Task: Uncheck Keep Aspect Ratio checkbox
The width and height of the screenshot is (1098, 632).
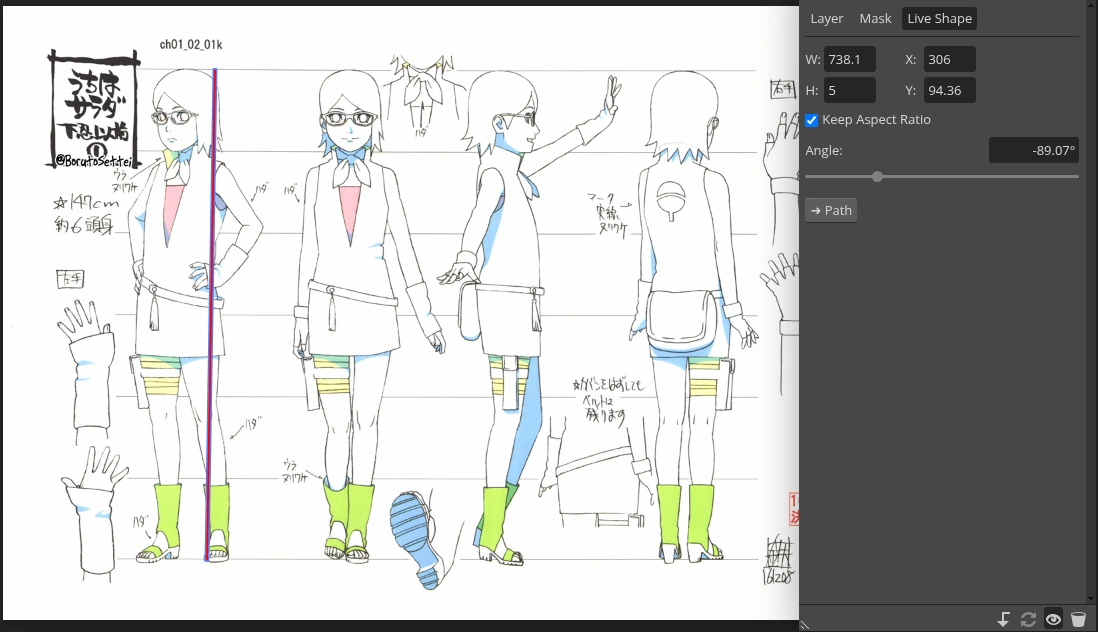Action: [x=812, y=120]
